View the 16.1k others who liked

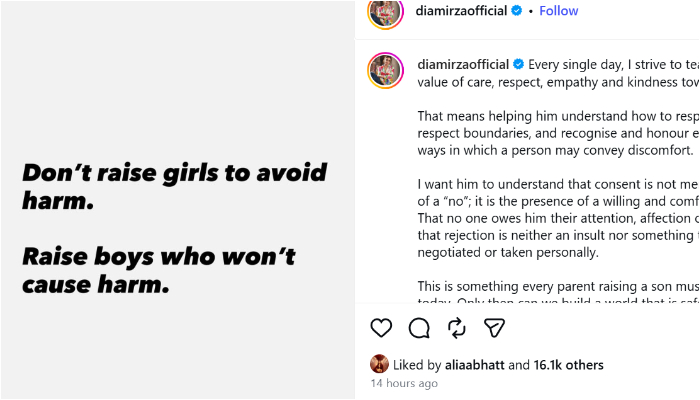(x=568, y=365)
